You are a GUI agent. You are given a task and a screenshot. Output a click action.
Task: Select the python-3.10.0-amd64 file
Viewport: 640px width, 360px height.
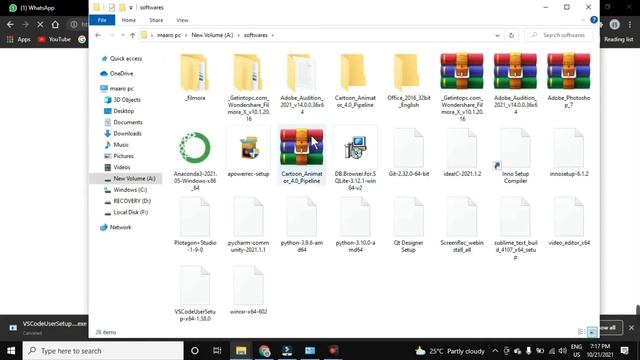355,225
